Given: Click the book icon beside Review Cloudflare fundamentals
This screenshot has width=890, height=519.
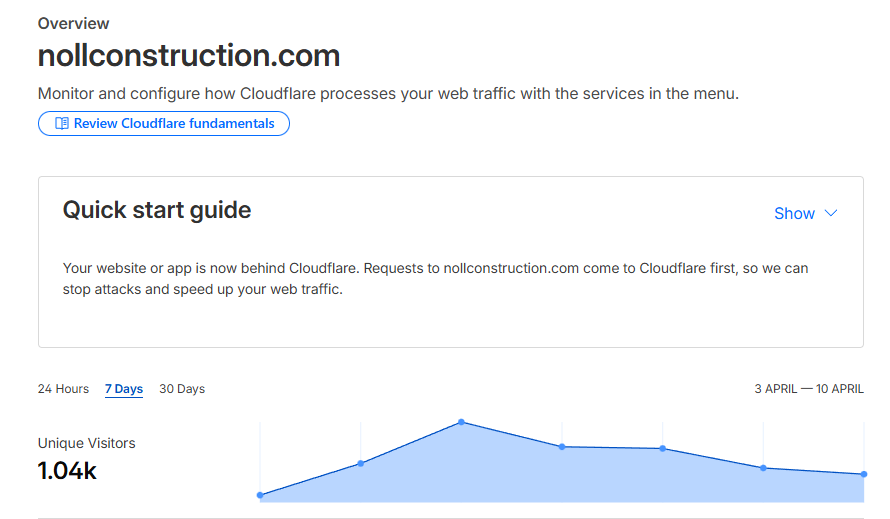Looking at the screenshot, I should pos(62,124).
